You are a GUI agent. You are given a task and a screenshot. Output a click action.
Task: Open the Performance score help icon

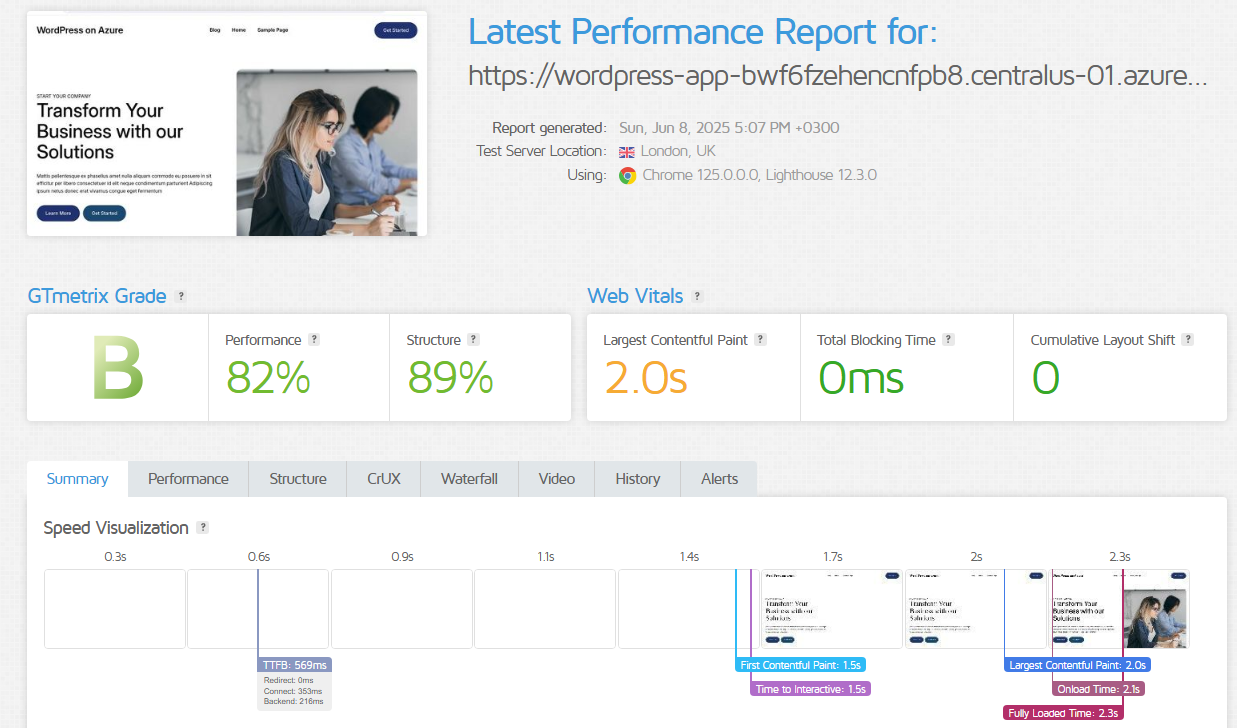[x=314, y=340]
